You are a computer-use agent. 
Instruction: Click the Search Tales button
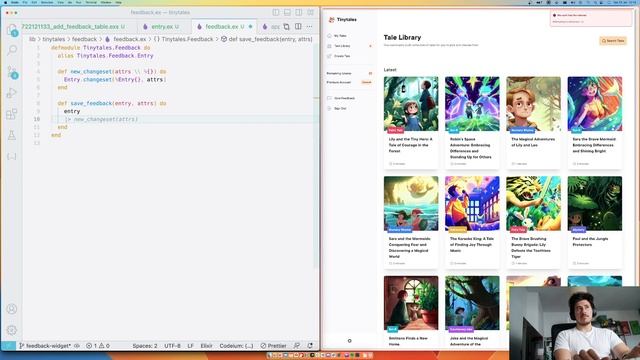click(x=613, y=41)
